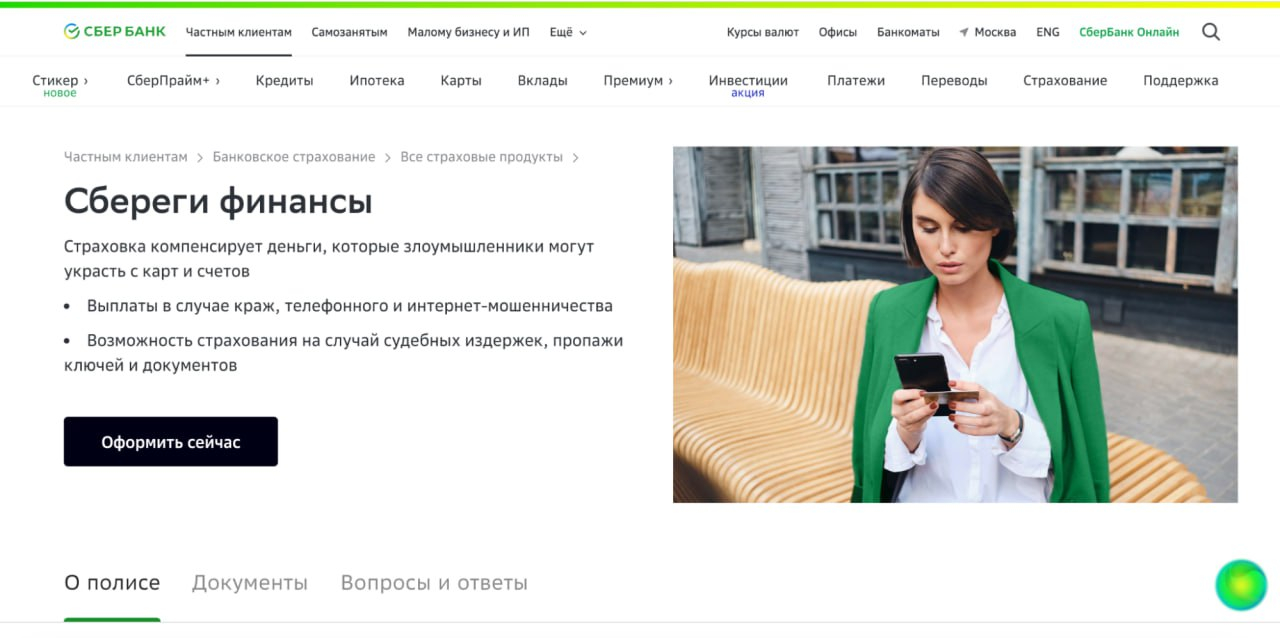Viewport: 1280px width, 638px height.
Task: Select Самозанятым in top menu
Action: pos(349,32)
